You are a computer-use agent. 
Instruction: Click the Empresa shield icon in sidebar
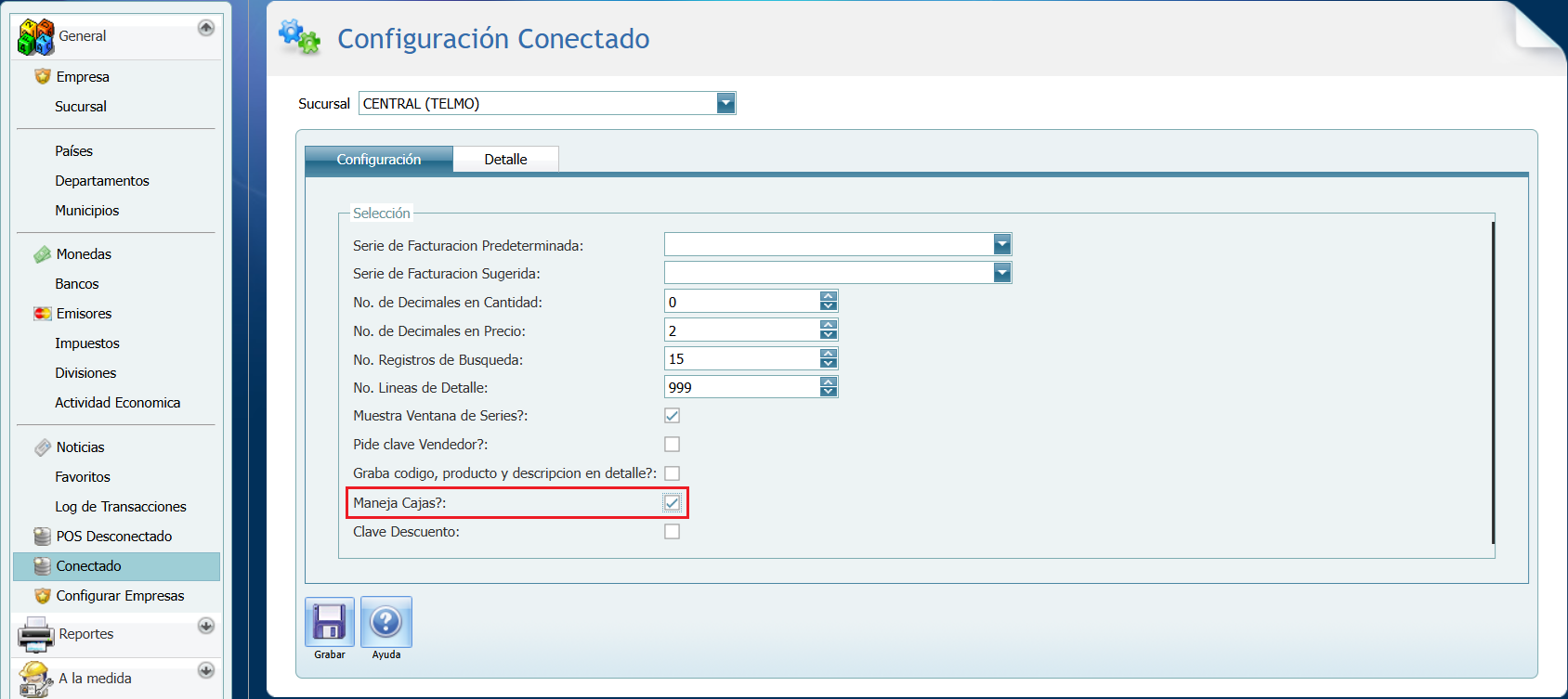tap(42, 76)
